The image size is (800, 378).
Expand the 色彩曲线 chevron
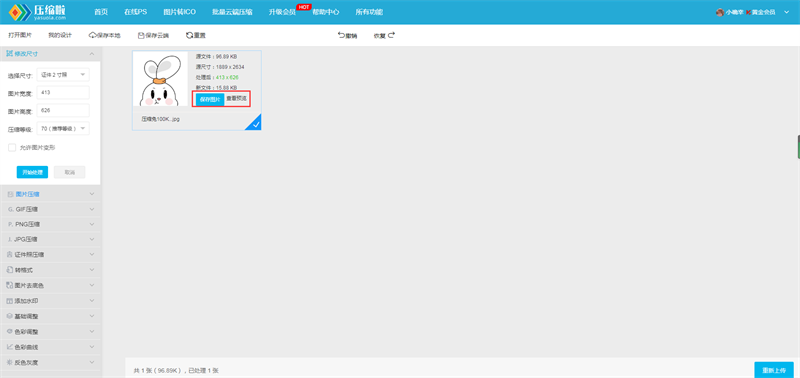click(x=92, y=347)
